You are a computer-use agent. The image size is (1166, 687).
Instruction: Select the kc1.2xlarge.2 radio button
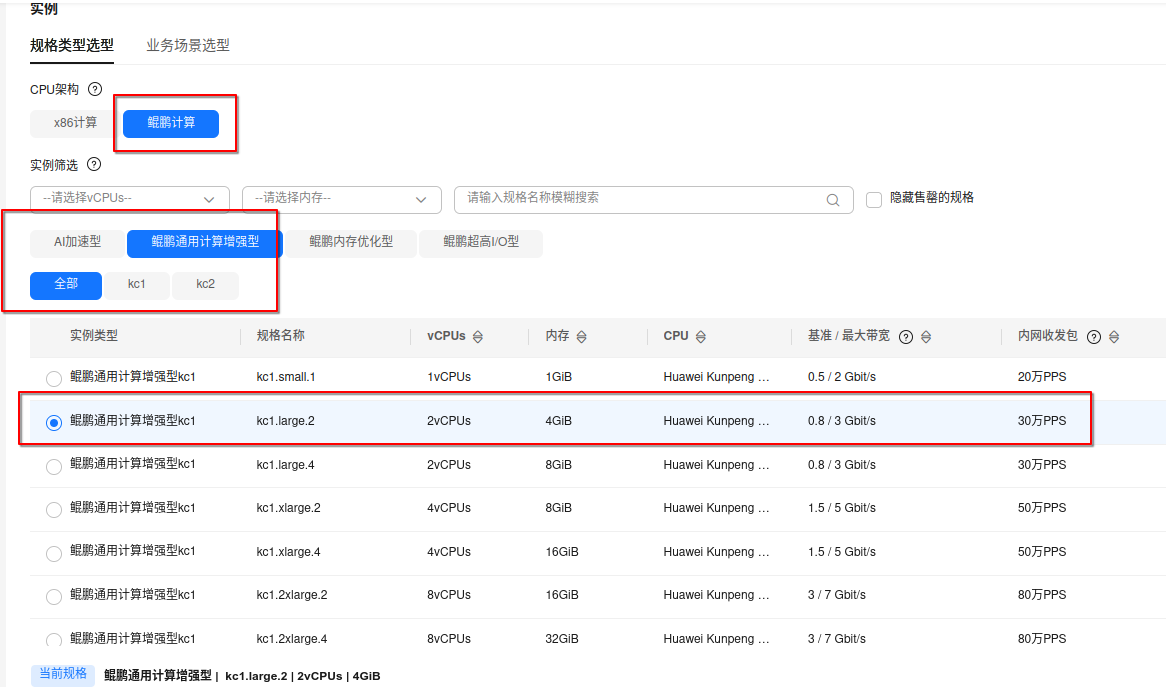[x=54, y=596]
